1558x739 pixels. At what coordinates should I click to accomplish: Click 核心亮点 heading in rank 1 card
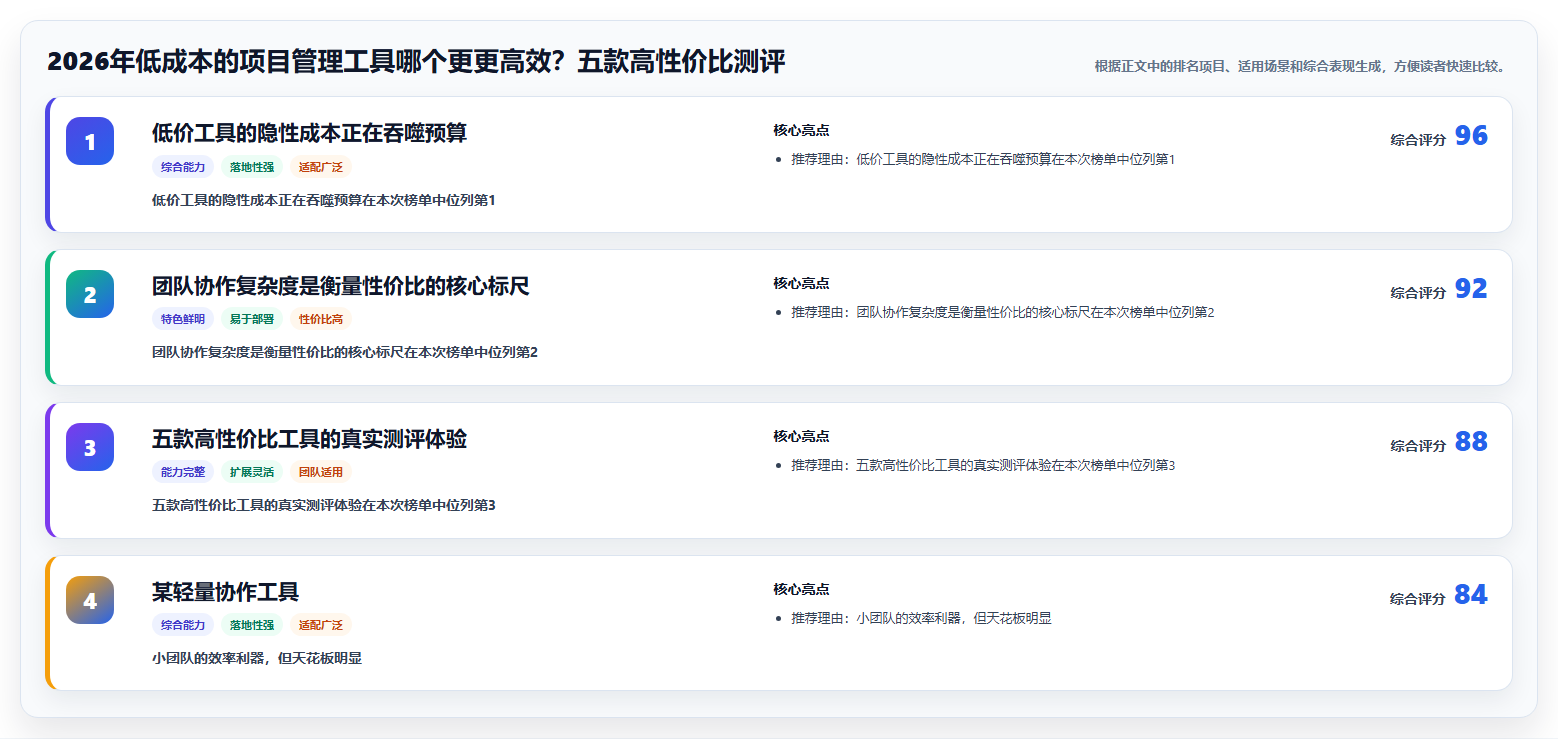[x=801, y=130]
